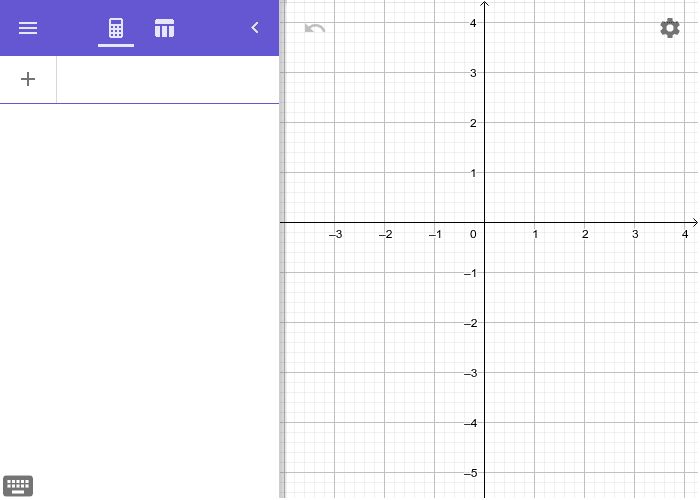Click the plus button to add item
This screenshot has width=700, height=500.
[28, 79]
